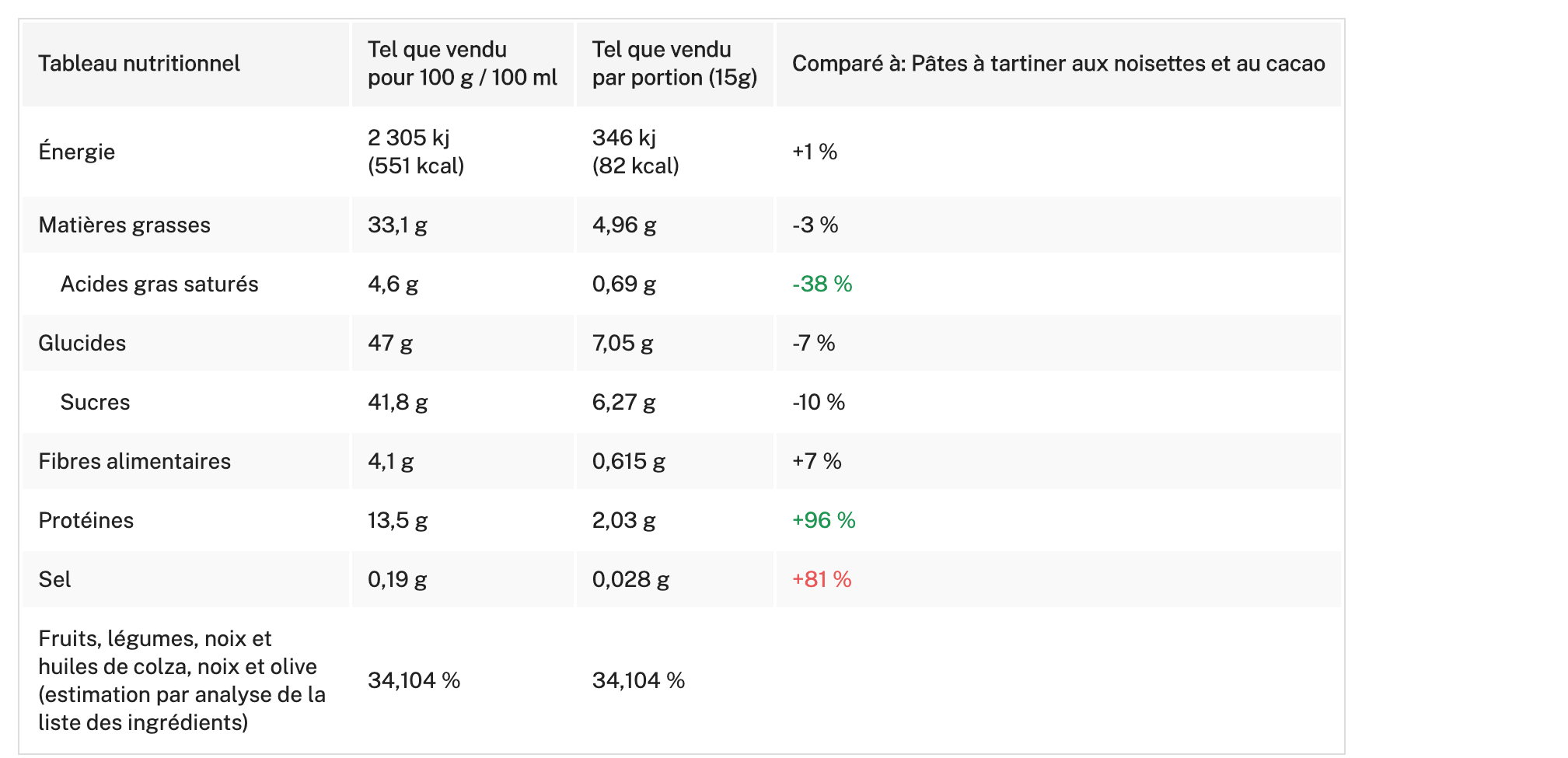Click the Sel row label
This screenshot has width=1568, height=758.
pyautogui.click(x=54, y=579)
